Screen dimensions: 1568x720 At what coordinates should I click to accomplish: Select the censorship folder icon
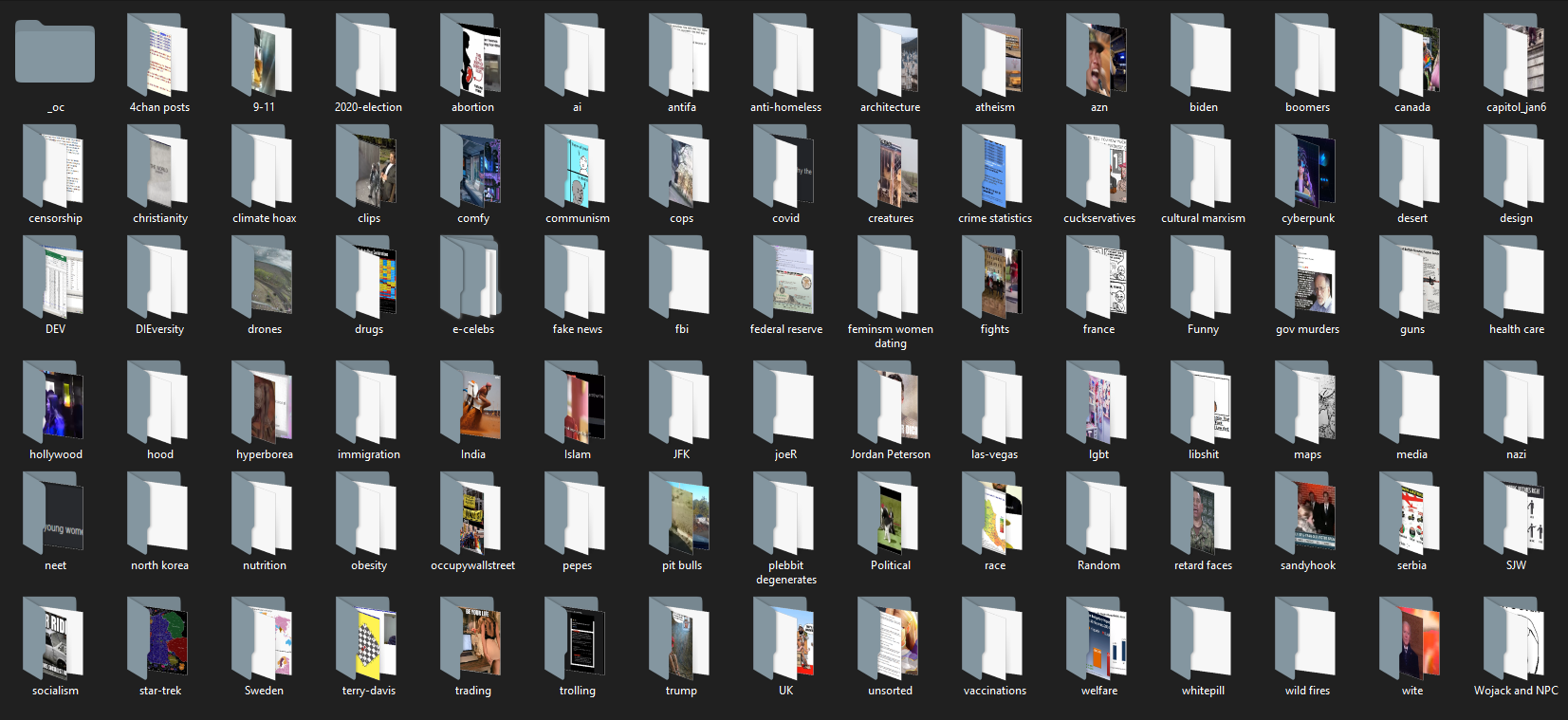[54, 166]
